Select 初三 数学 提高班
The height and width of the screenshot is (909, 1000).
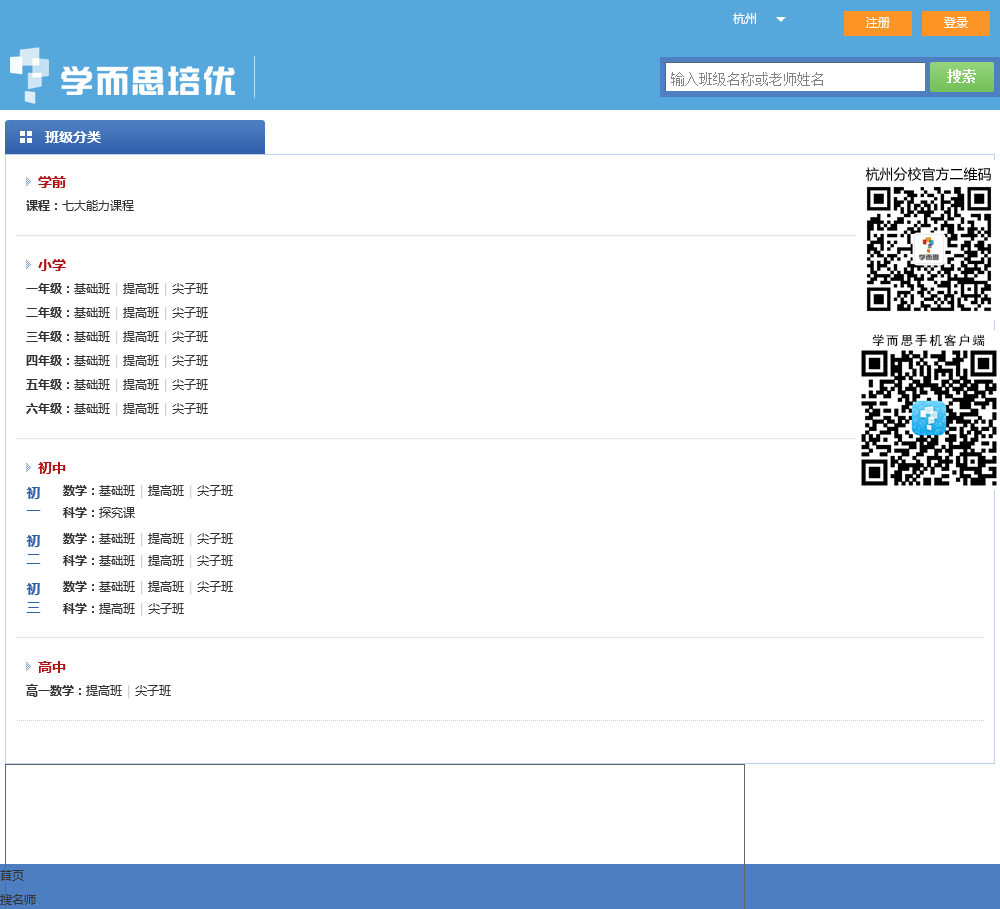tap(166, 587)
